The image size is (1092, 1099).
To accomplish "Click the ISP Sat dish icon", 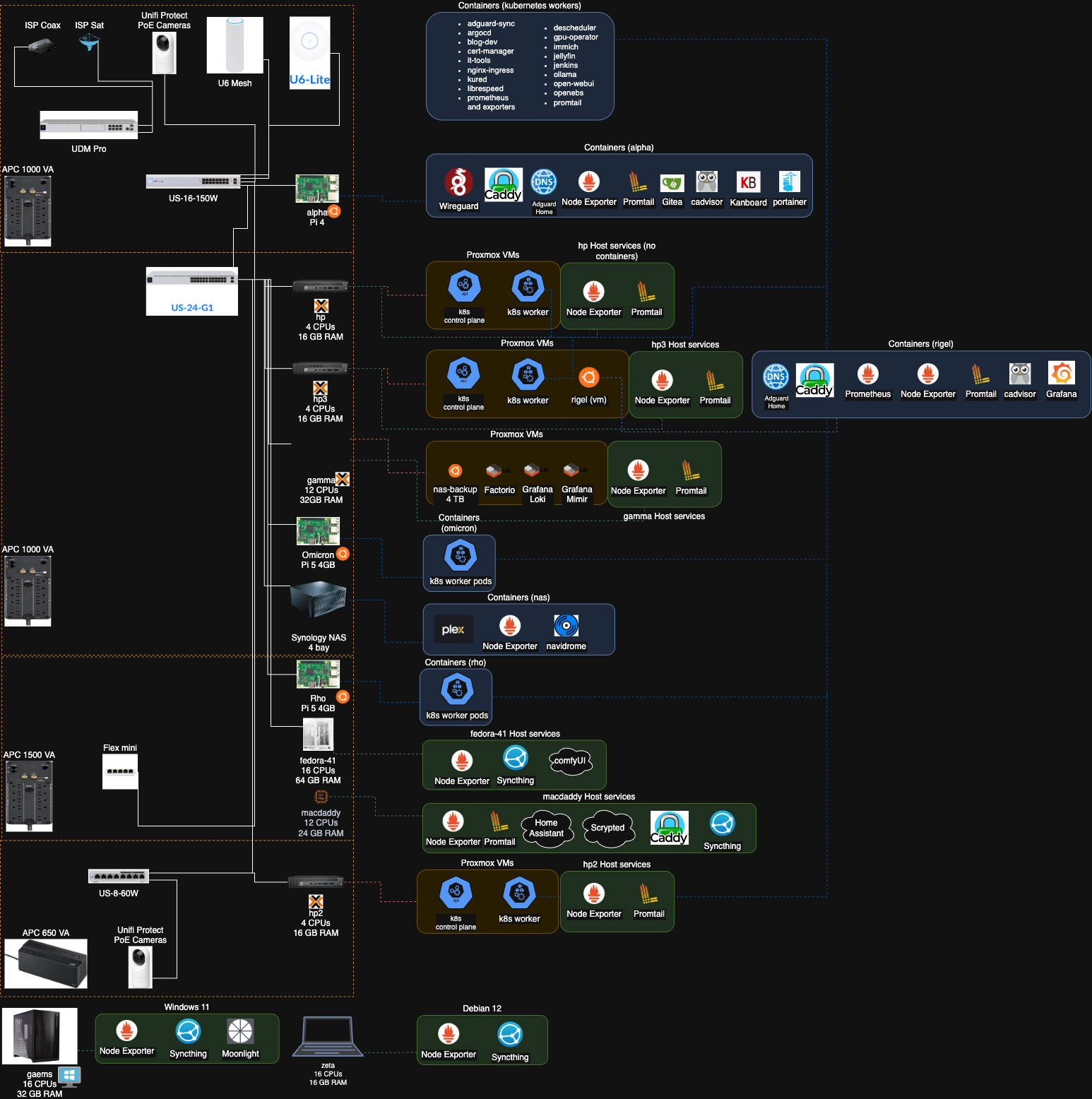I will 90,42.
